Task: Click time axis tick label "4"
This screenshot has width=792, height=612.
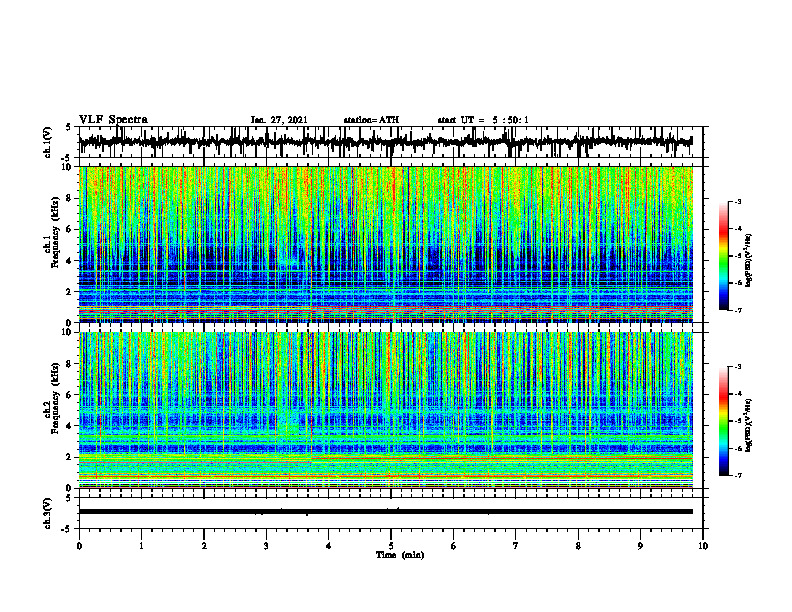Action: click(x=329, y=546)
